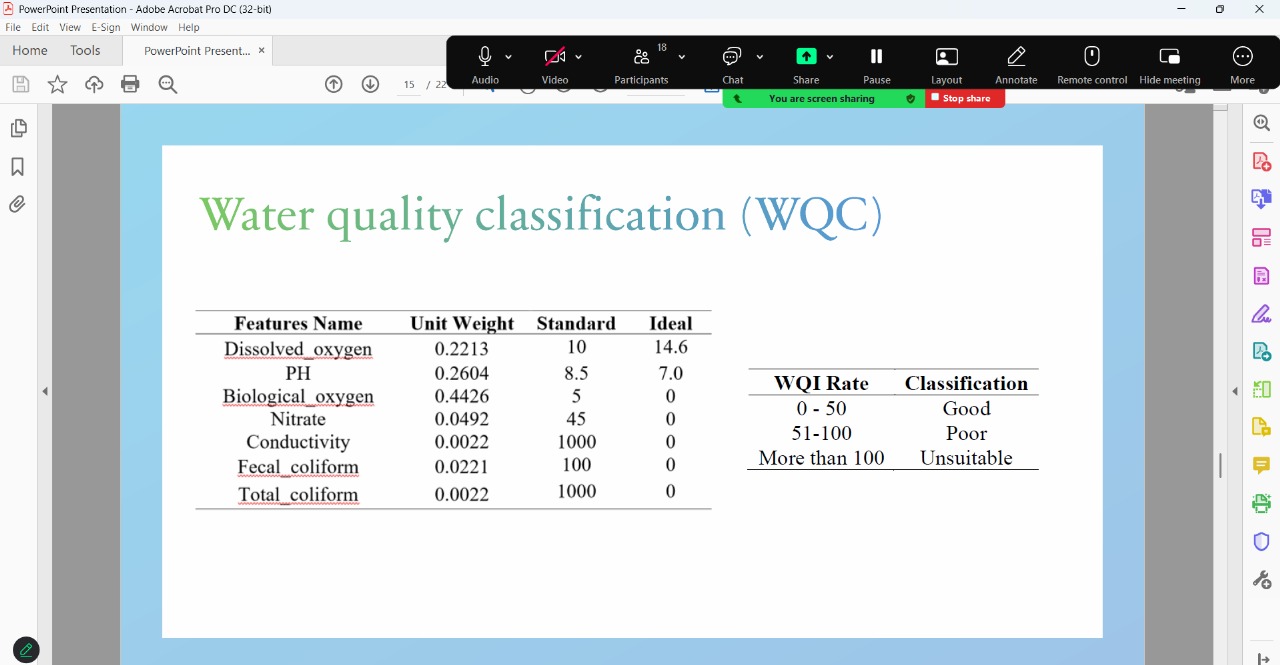
Task: Open the Bookmarks panel in left sidebar
Action: click(17, 167)
